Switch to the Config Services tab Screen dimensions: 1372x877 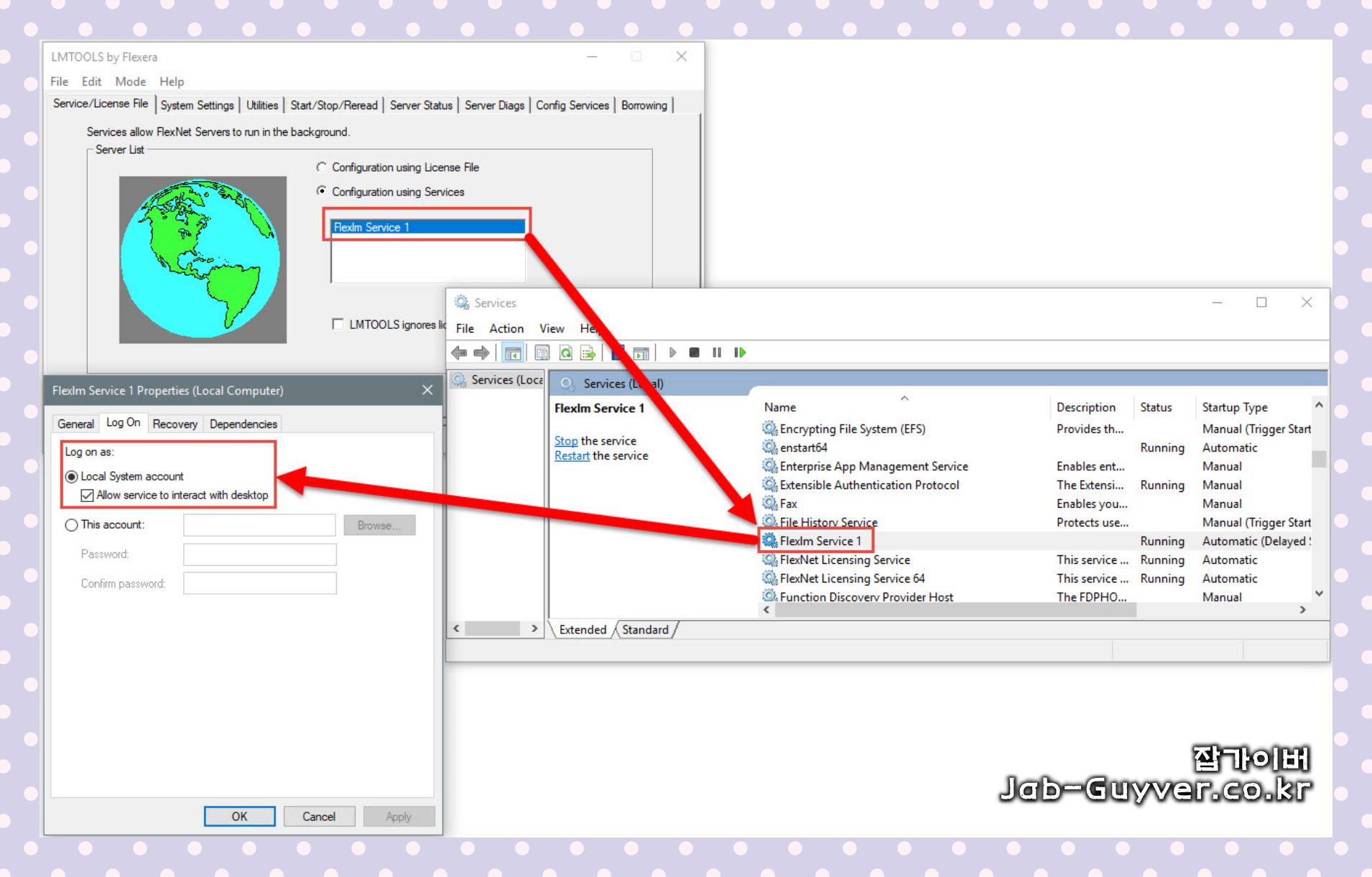coord(573,106)
